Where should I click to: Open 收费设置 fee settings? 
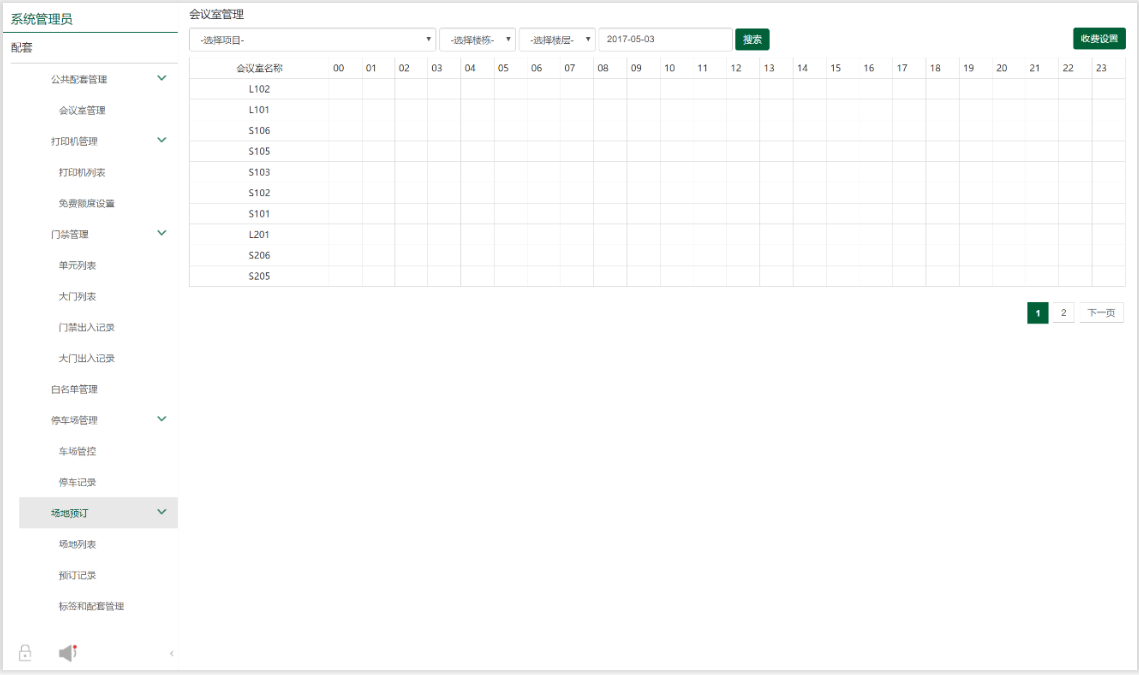tap(1099, 39)
